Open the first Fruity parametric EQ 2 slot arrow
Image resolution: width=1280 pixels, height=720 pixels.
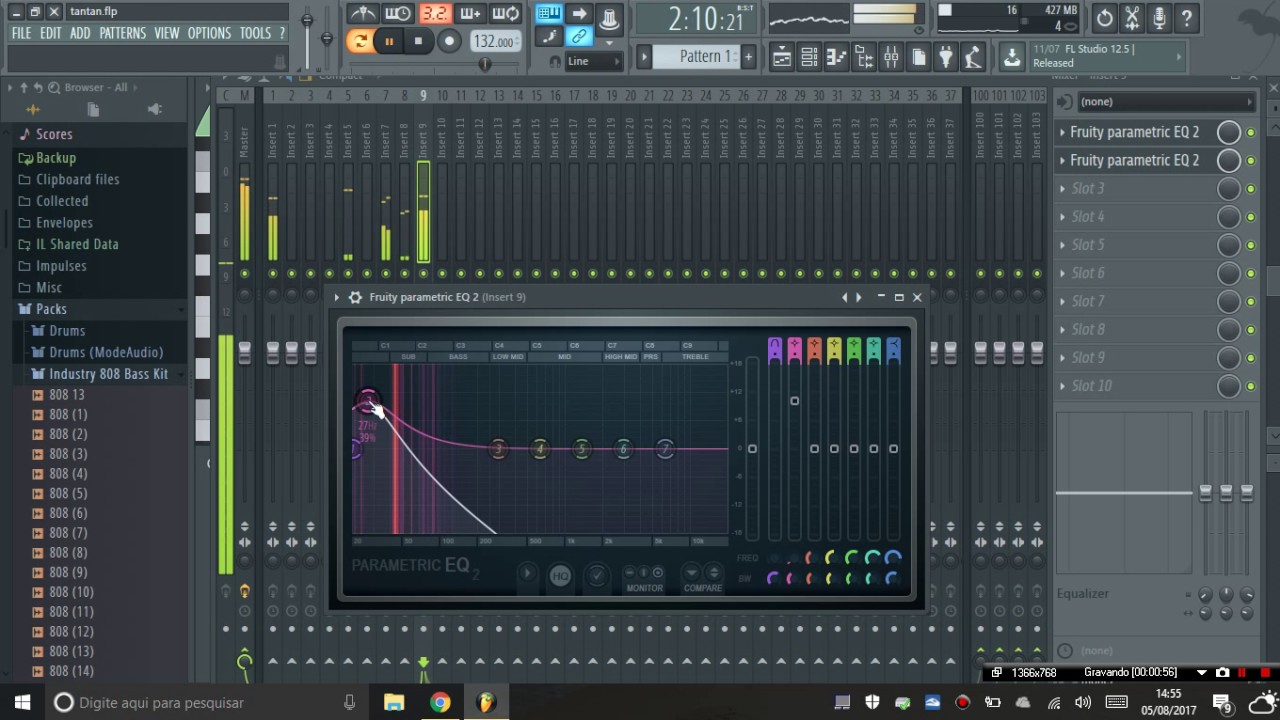click(1062, 132)
